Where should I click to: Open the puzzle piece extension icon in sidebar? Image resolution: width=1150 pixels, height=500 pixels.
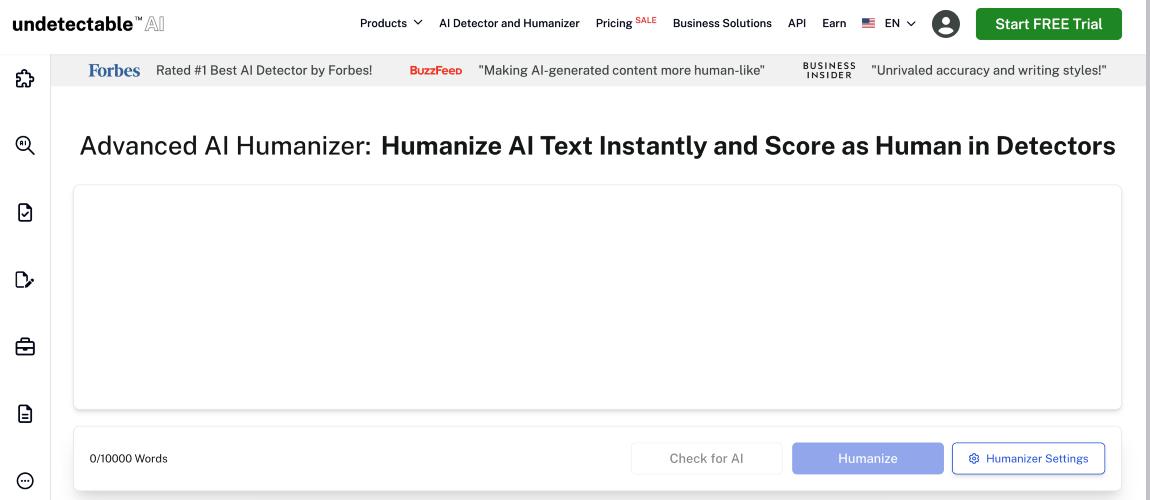(x=25, y=78)
